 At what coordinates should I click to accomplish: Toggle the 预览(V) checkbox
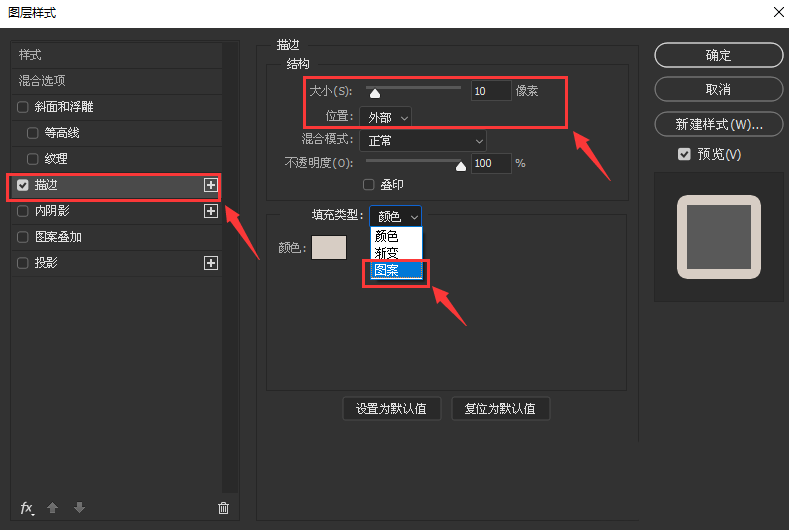coord(684,154)
